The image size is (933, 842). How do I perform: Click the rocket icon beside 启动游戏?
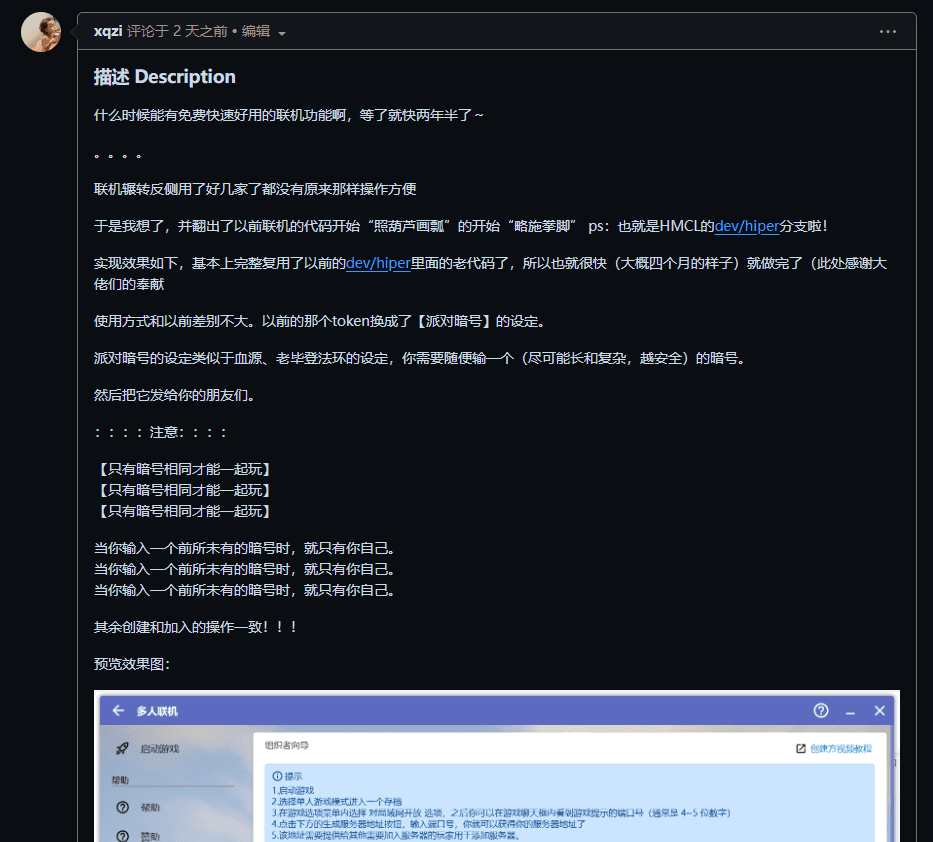pos(121,748)
